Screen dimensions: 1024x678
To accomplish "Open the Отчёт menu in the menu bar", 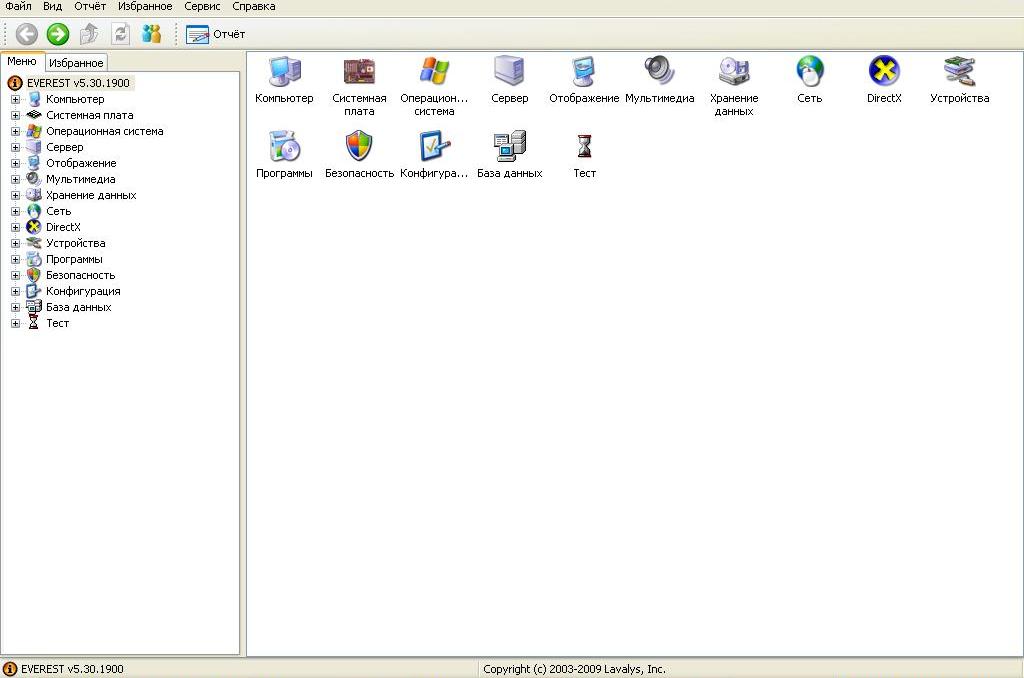I will point(90,7).
